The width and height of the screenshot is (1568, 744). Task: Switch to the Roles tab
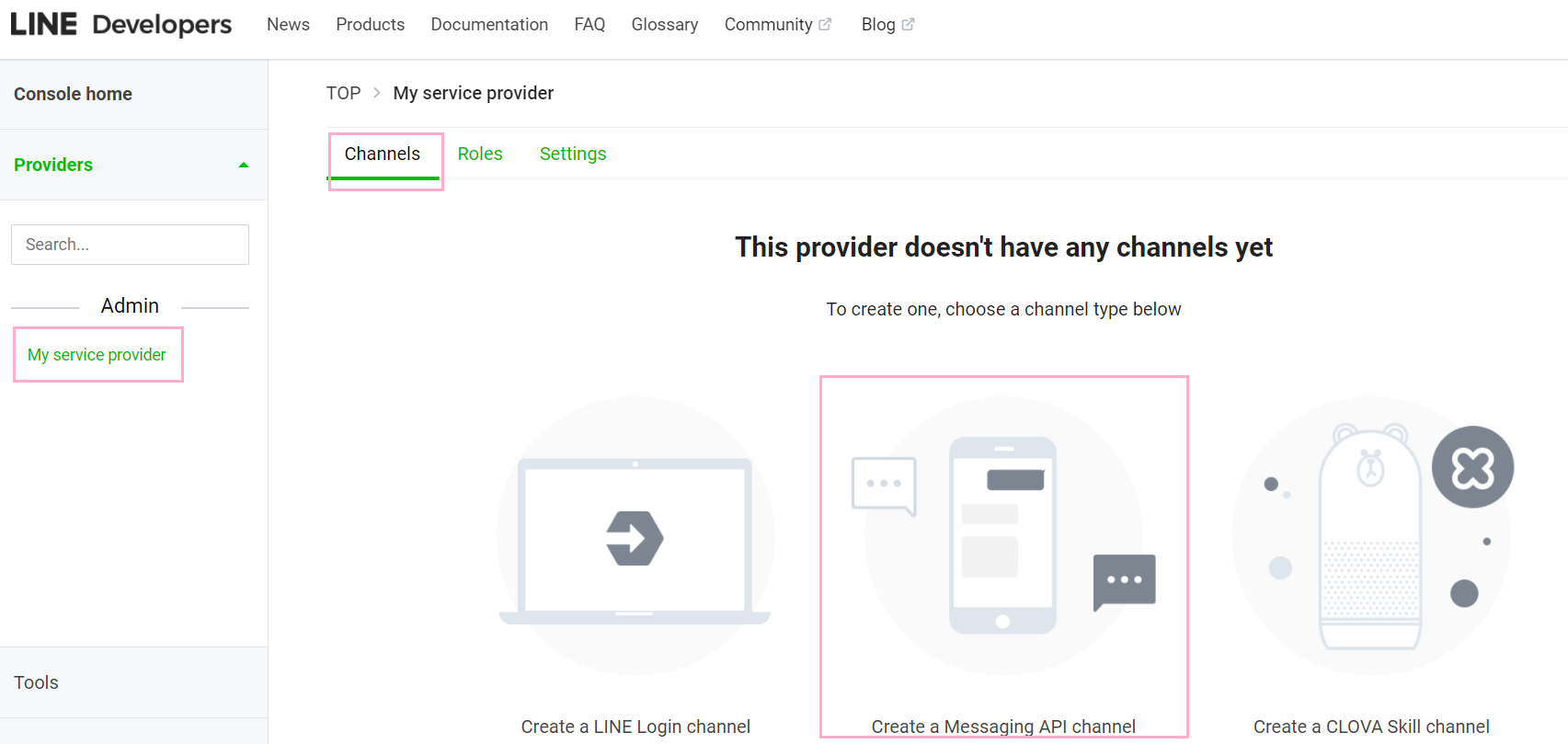click(480, 155)
